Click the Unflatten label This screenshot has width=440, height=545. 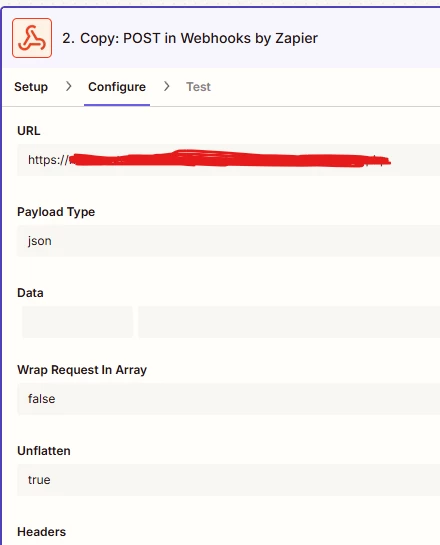click(x=44, y=451)
